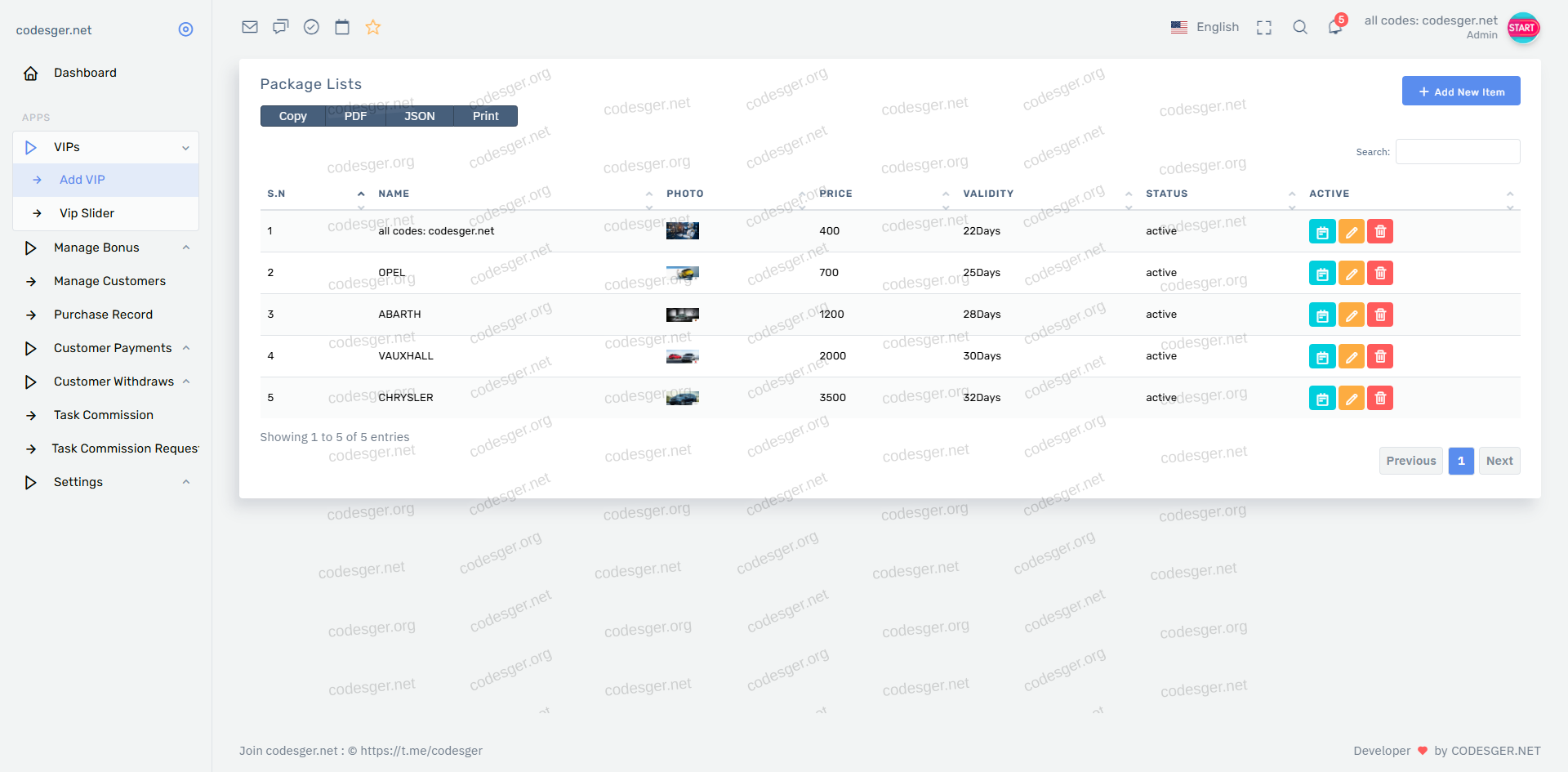Click teal calendar icon for CHRYSLER row

1322,398
